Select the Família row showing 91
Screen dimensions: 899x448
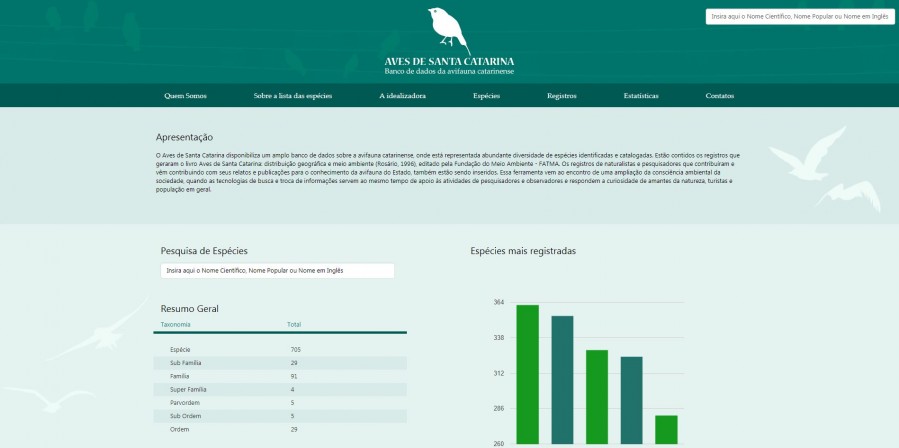(x=280, y=375)
